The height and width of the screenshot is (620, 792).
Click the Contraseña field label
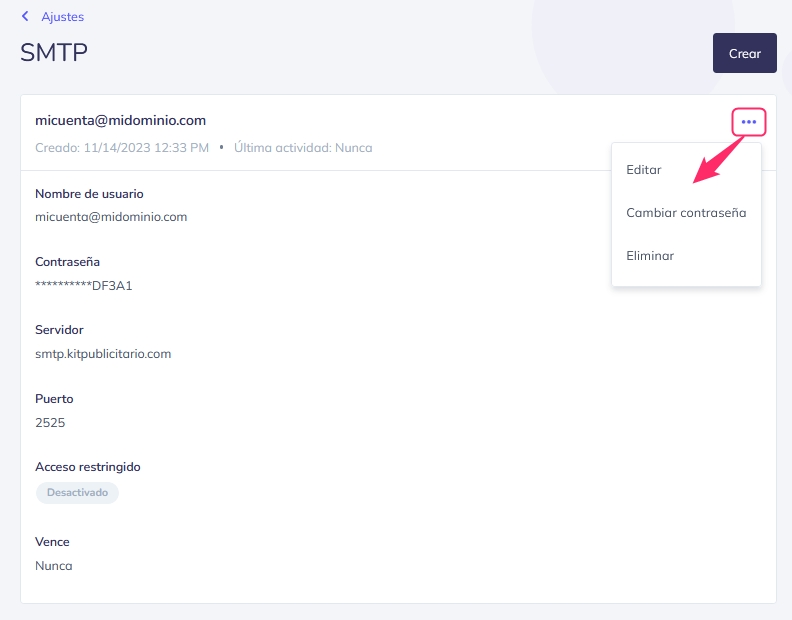click(68, 262)
